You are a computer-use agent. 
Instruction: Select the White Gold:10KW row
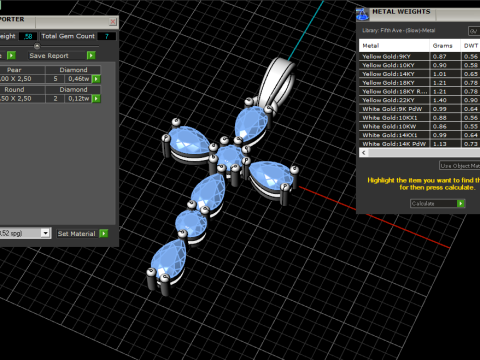419,126
